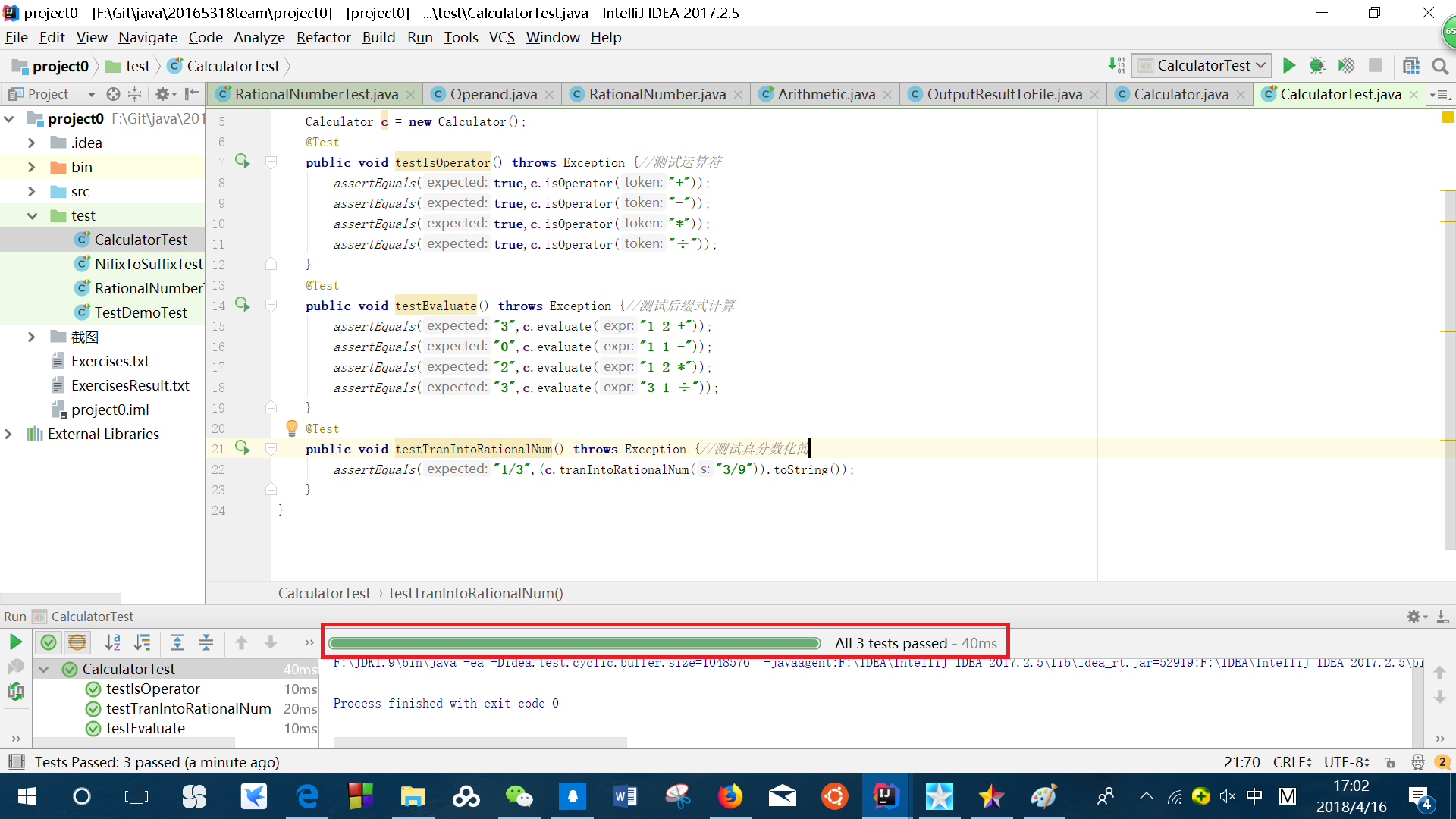Click test breadcrumb in navigation bar
Screen dimensions: 1456x819
pos(128,66)
